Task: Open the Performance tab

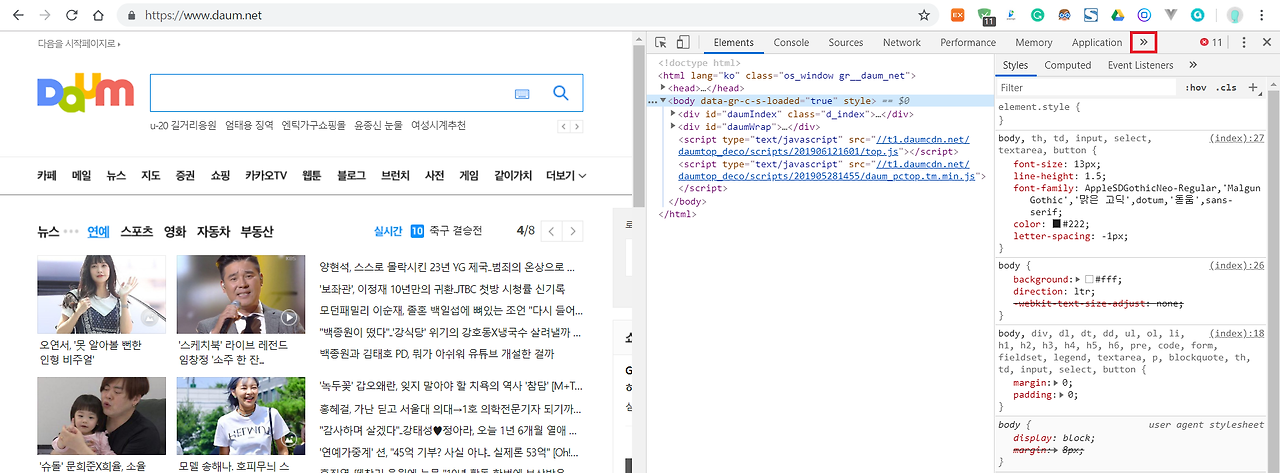Action: (968, 42)
